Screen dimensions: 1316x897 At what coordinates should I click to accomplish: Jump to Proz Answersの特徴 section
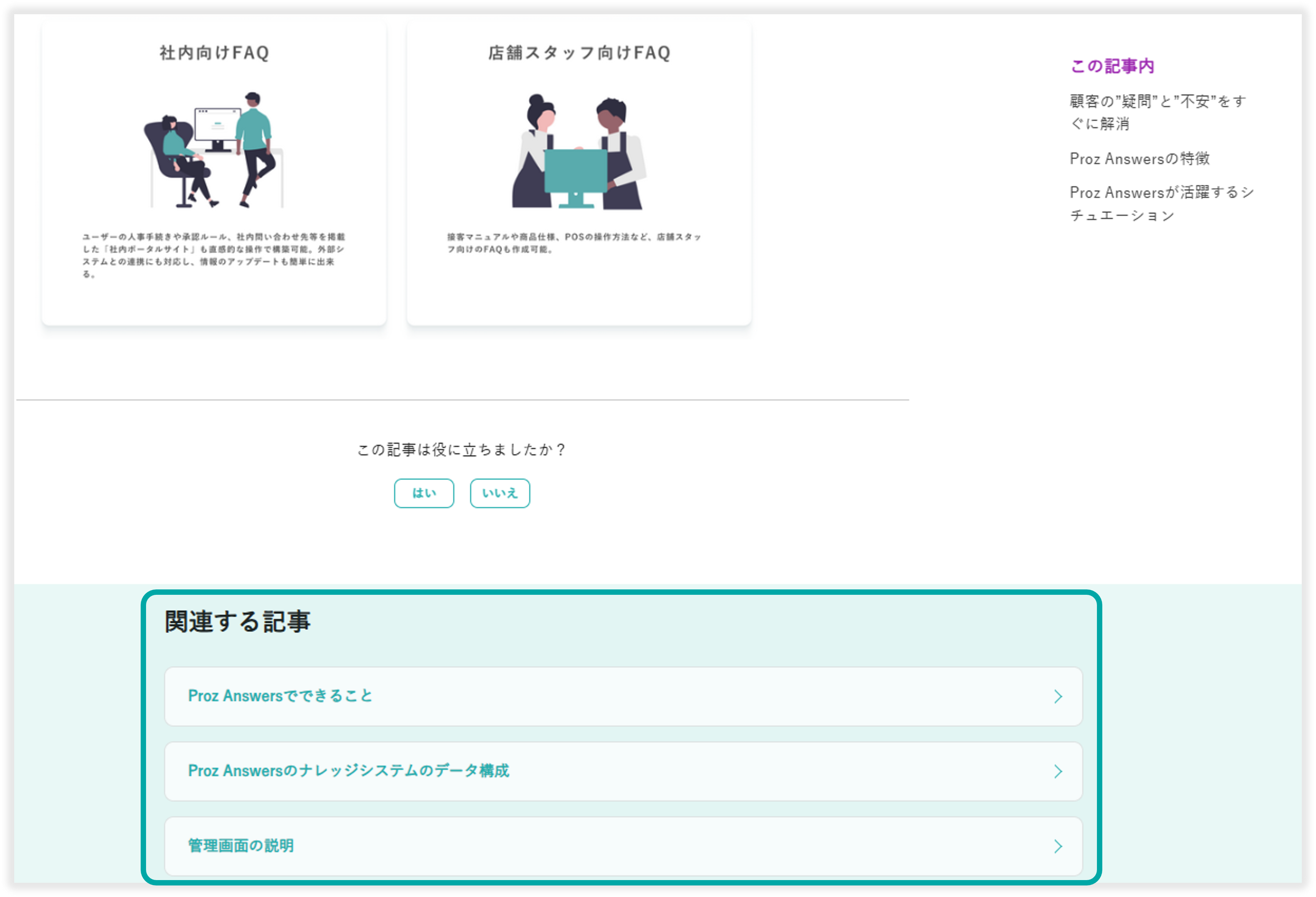coord(1139,159)
